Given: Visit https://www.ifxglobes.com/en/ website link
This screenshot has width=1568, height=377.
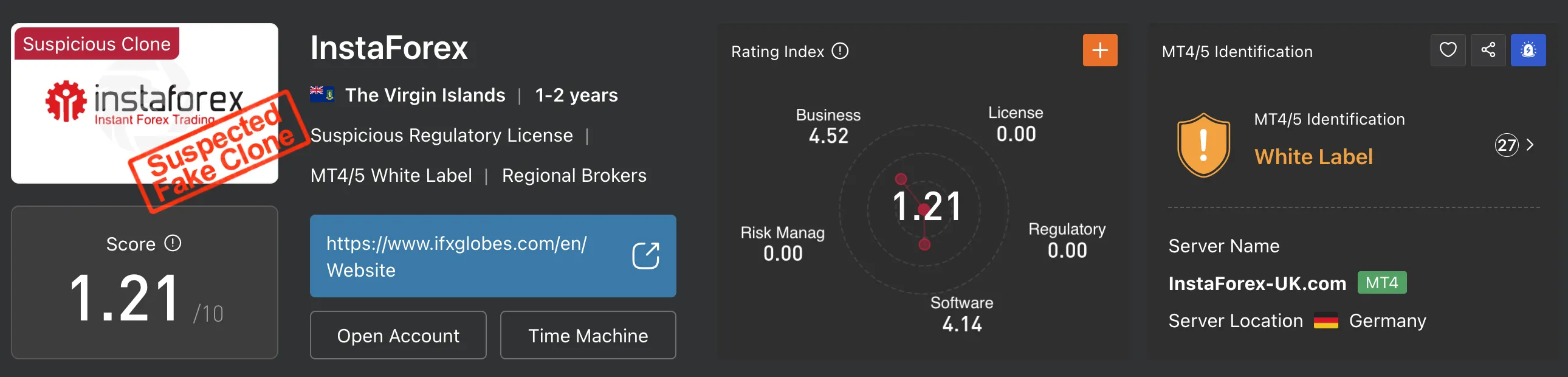Looking at the screenshot, I should (x=492, y=256).
